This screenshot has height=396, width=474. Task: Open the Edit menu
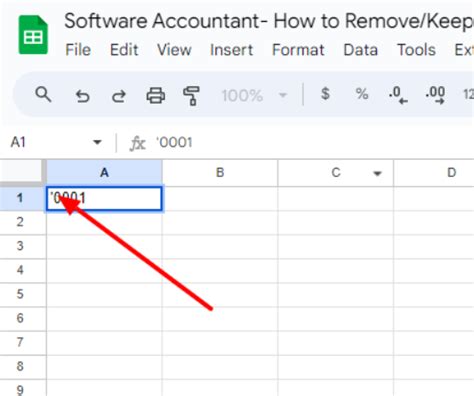pos(124,50)
